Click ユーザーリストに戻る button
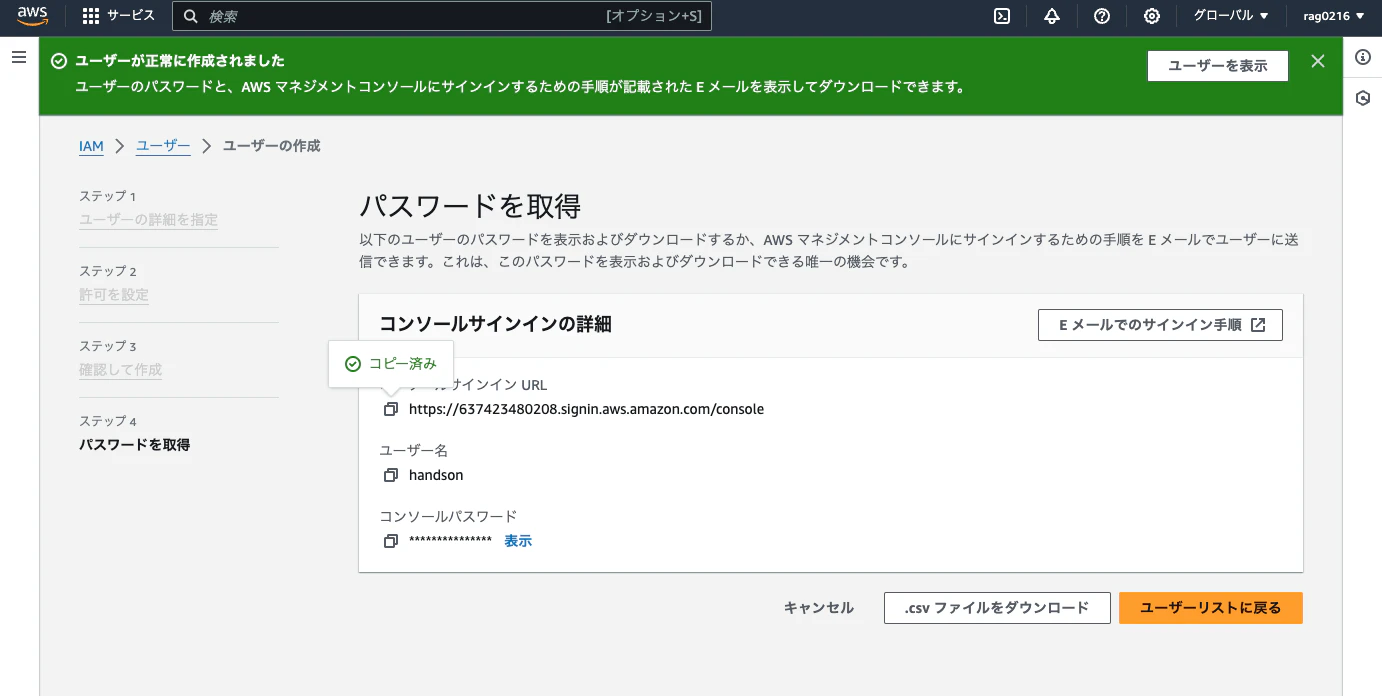The width and height of the screenshot is (1382, 696). pos(1211,608)
